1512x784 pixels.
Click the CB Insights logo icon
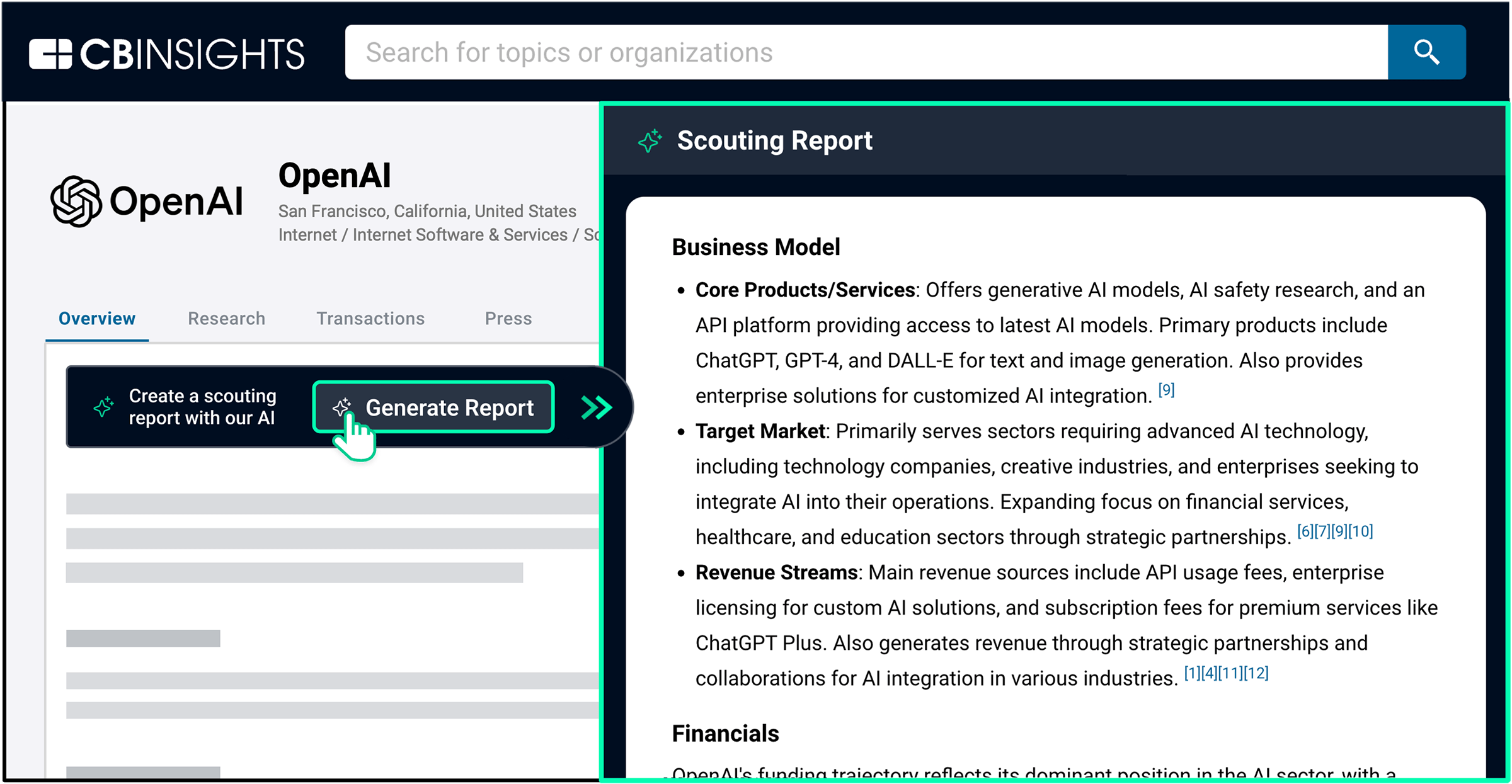(x=52, y=52)
